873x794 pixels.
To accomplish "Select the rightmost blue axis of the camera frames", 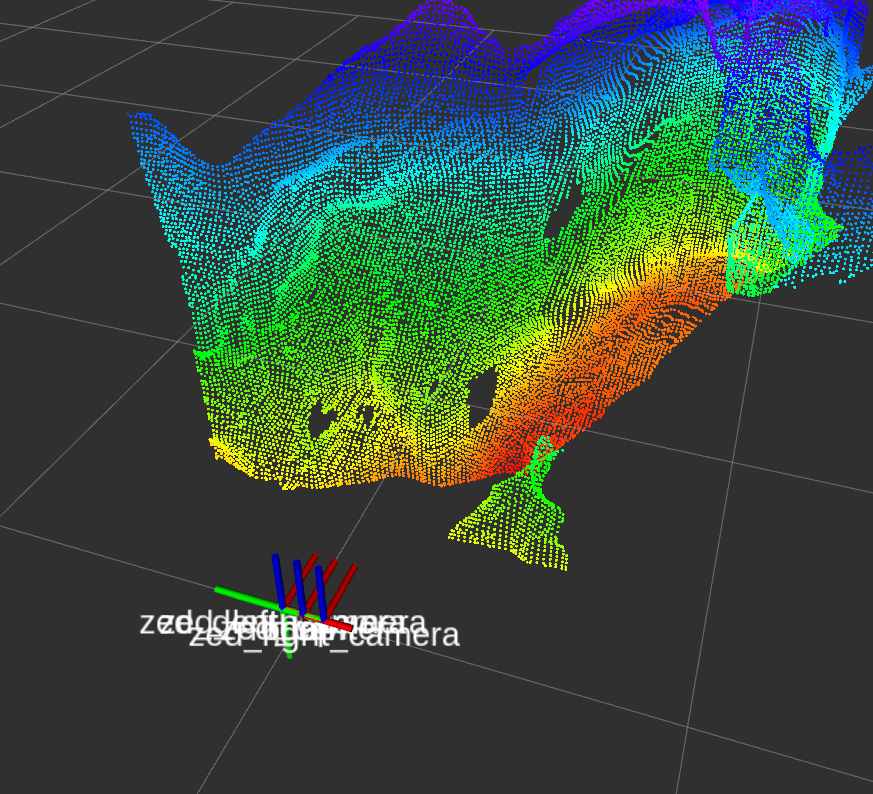I will pyautogui.click(x=320, y=590).
